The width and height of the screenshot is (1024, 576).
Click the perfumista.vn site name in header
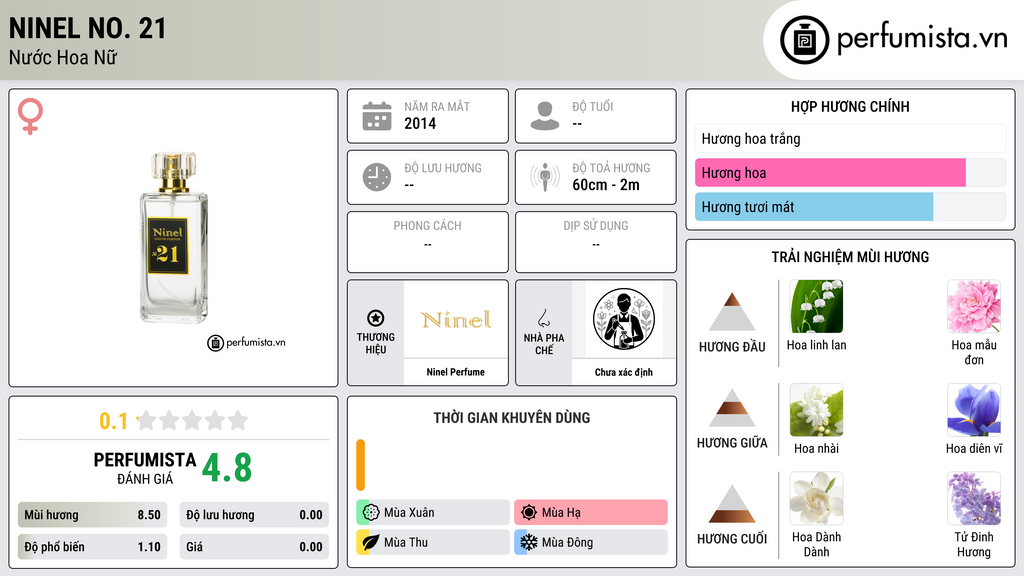coord(922,38)
